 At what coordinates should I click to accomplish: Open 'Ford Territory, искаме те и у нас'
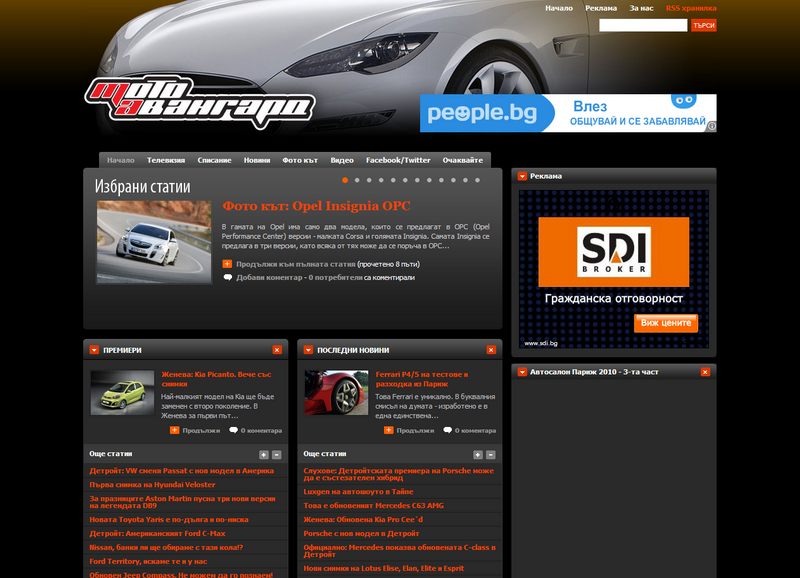148,561
